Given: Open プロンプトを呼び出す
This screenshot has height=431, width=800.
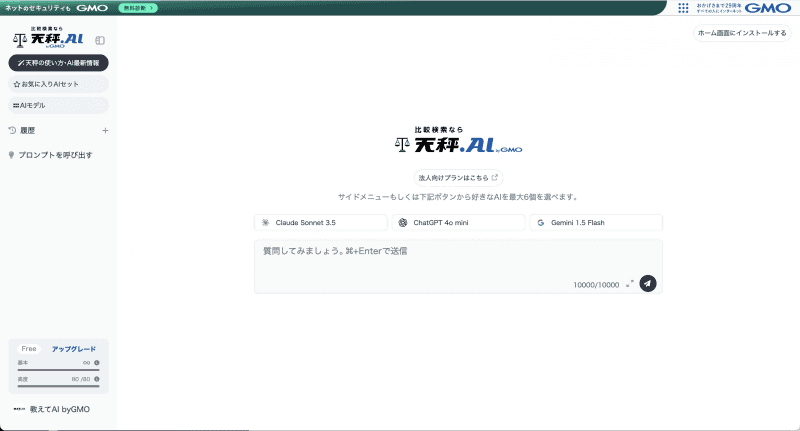Looking at the screenshot, I should (x=56, y=155).
